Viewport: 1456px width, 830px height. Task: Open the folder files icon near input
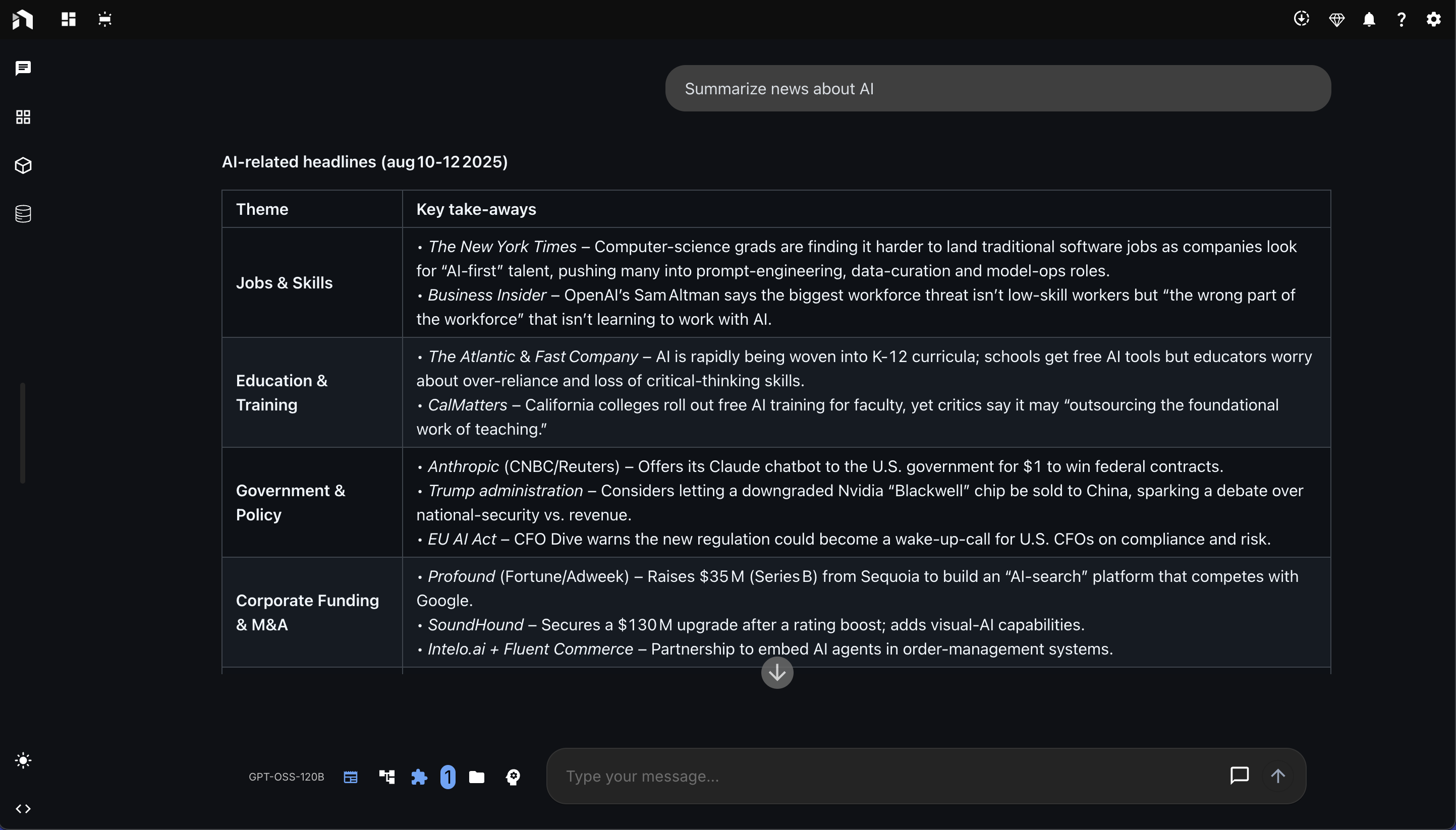click(x=477, y=777)
